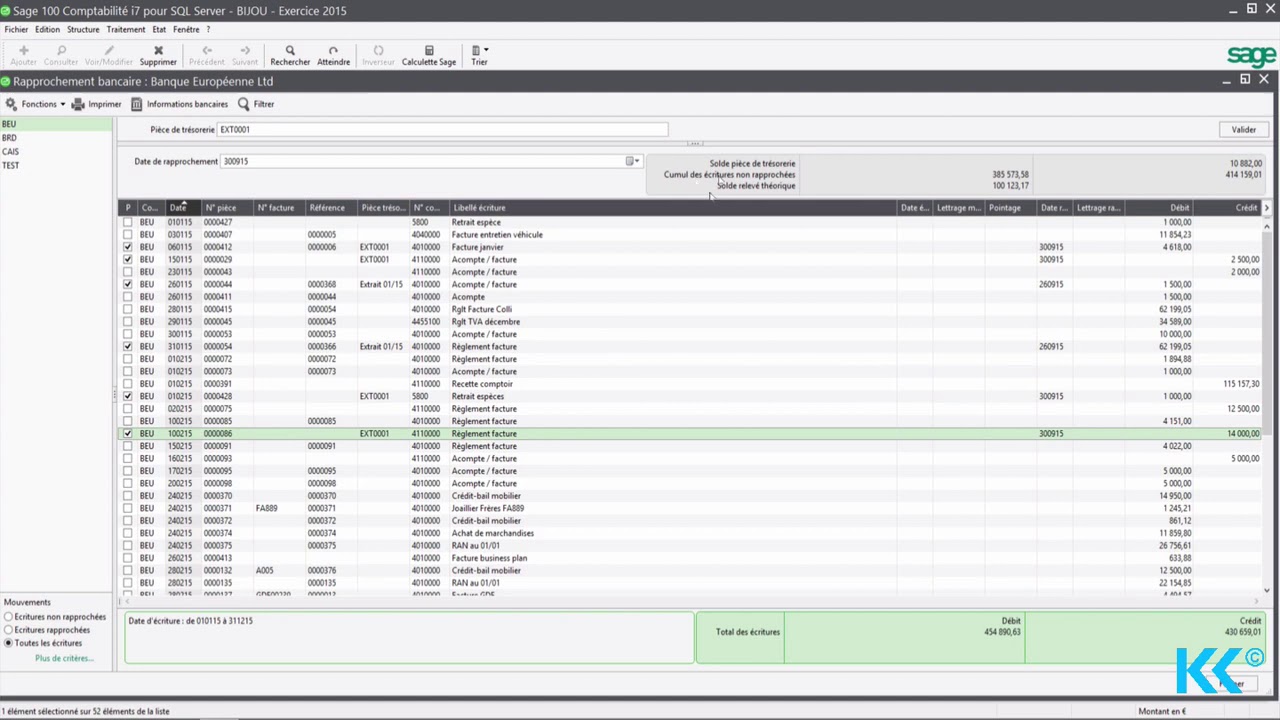Open the Traitement menu
This screenshot has height=720, width=1280.
point(126,30)
